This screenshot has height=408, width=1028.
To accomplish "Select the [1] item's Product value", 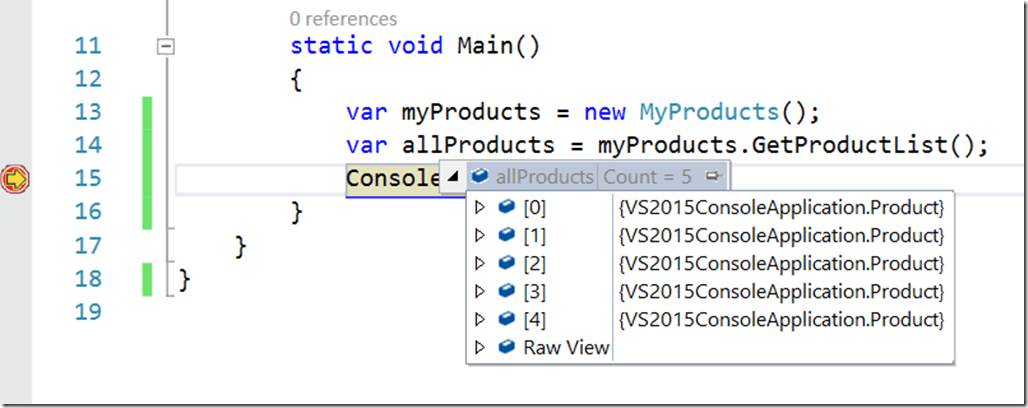I will [x=781, y=236].
